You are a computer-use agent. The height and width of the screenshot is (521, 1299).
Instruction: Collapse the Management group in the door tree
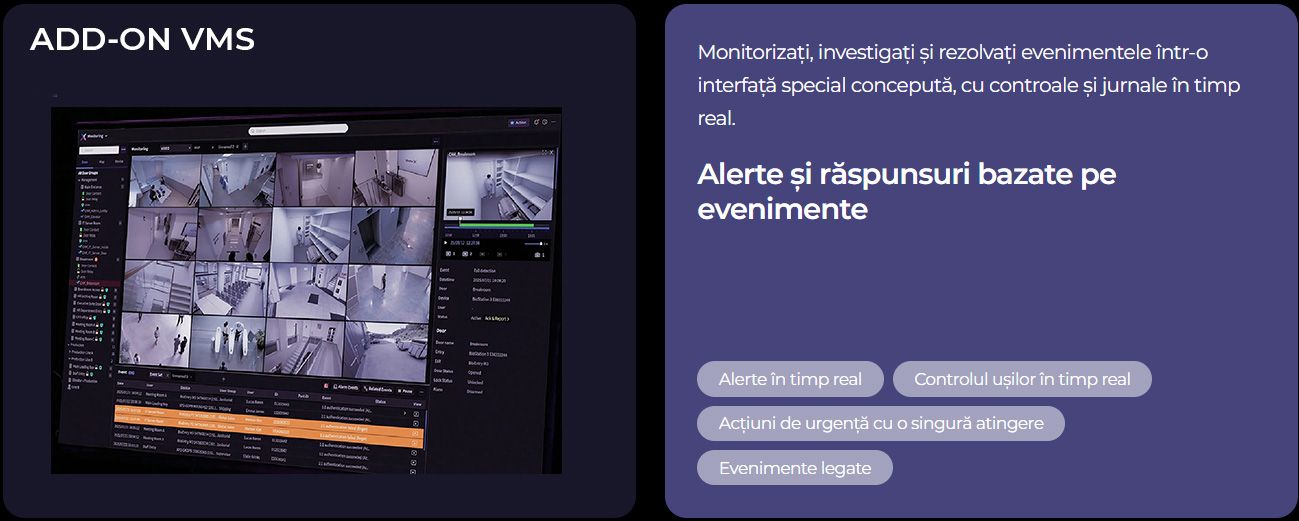(x=80, y=180)
